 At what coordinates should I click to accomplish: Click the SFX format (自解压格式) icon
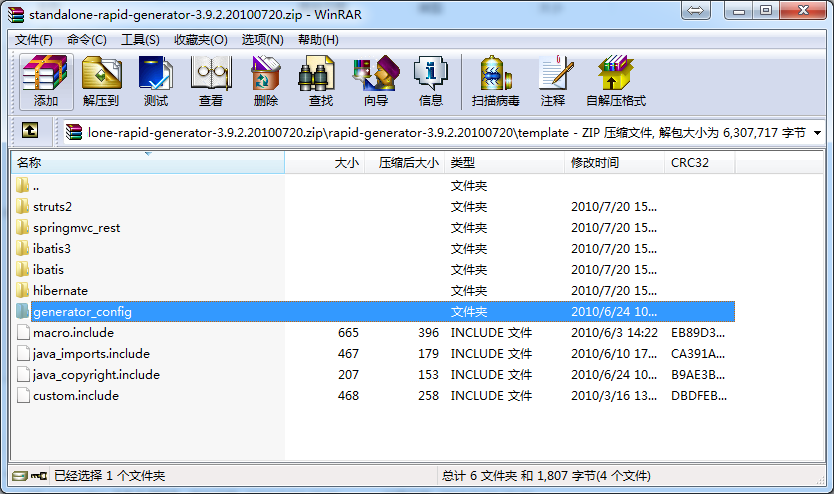tap(616, 81)
